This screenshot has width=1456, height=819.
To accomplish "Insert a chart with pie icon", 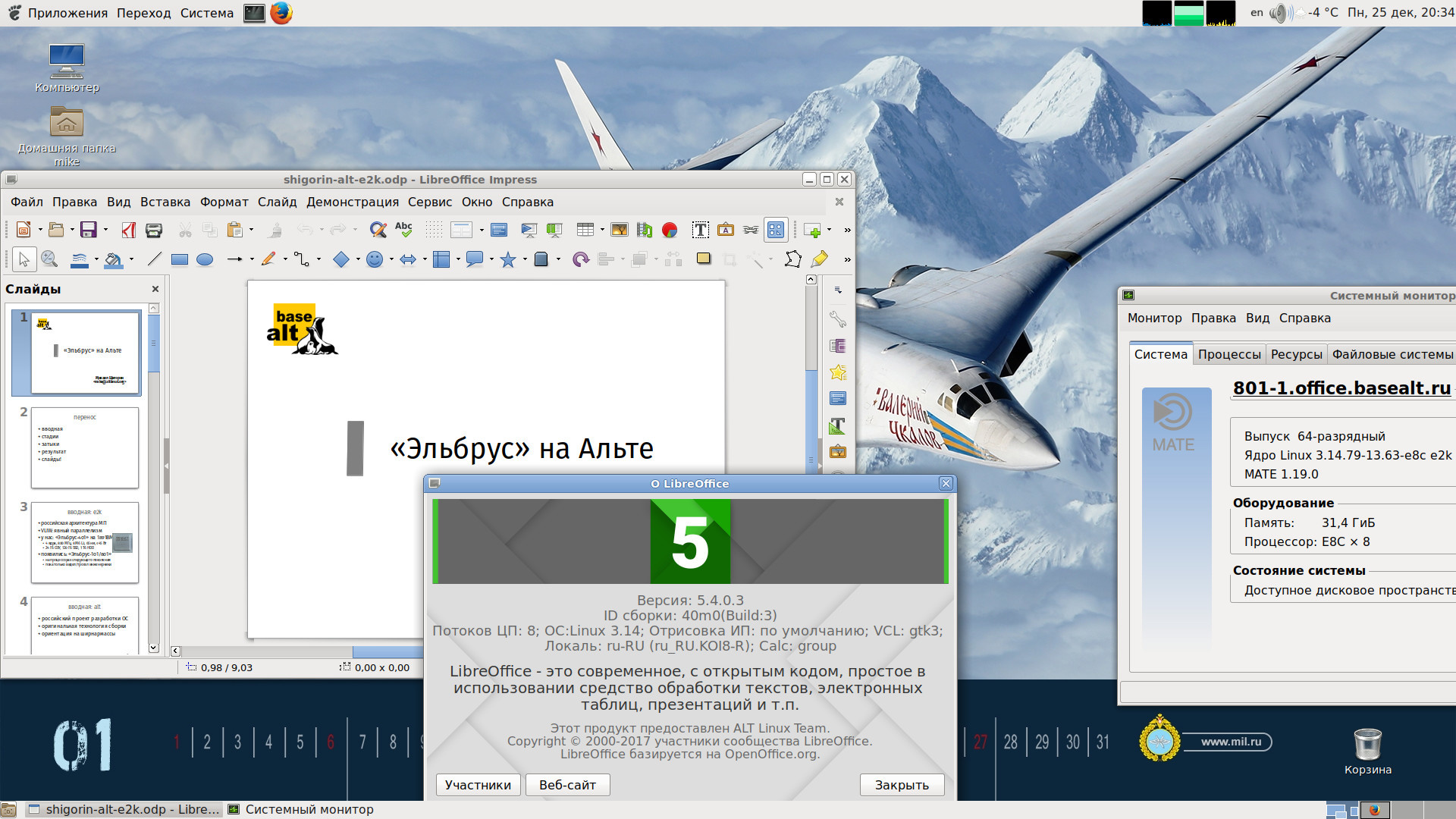I will 669,230.
